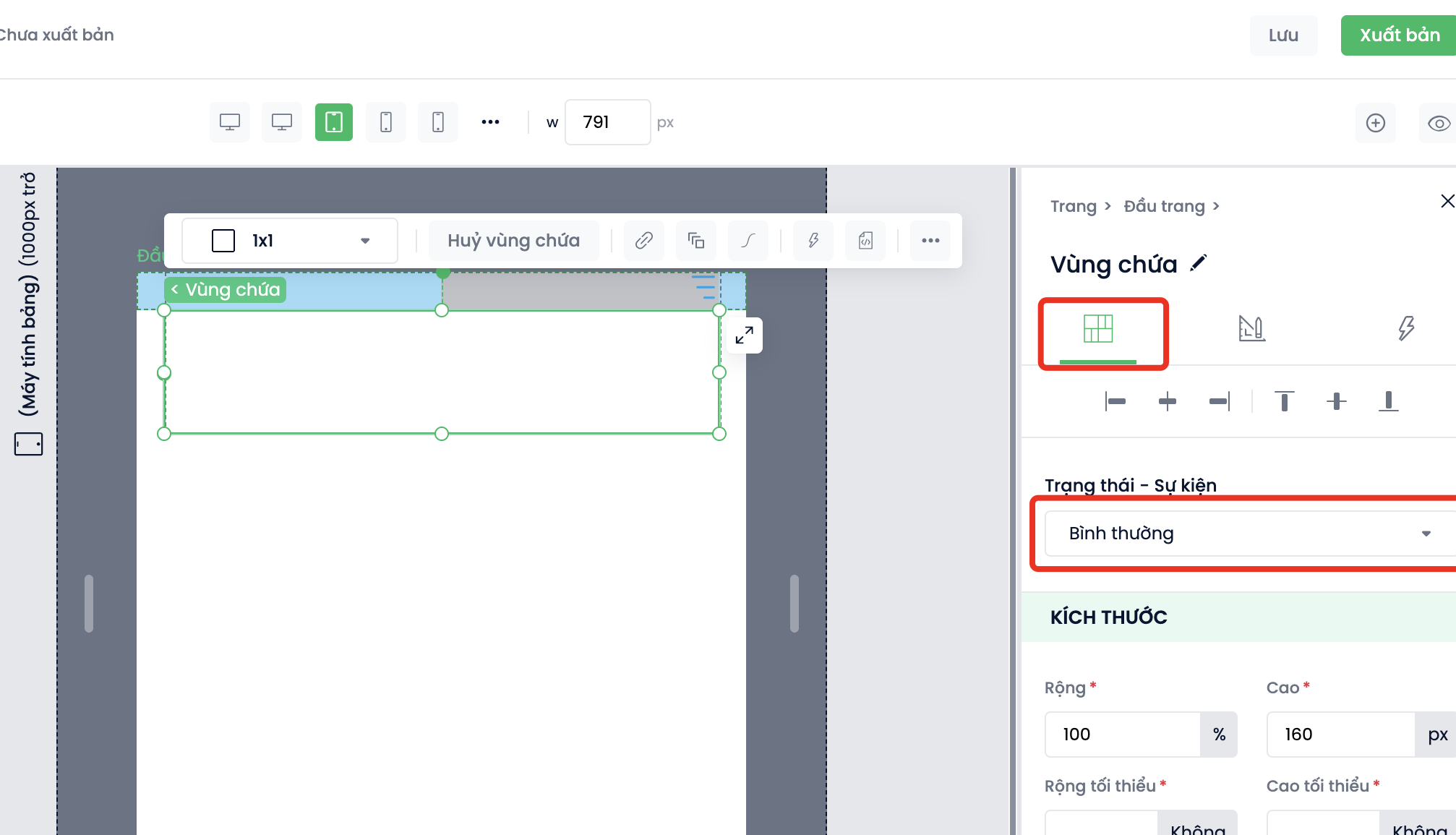
Task: Switch to the grid layout tab
Action: click(x=1097, y=330)
